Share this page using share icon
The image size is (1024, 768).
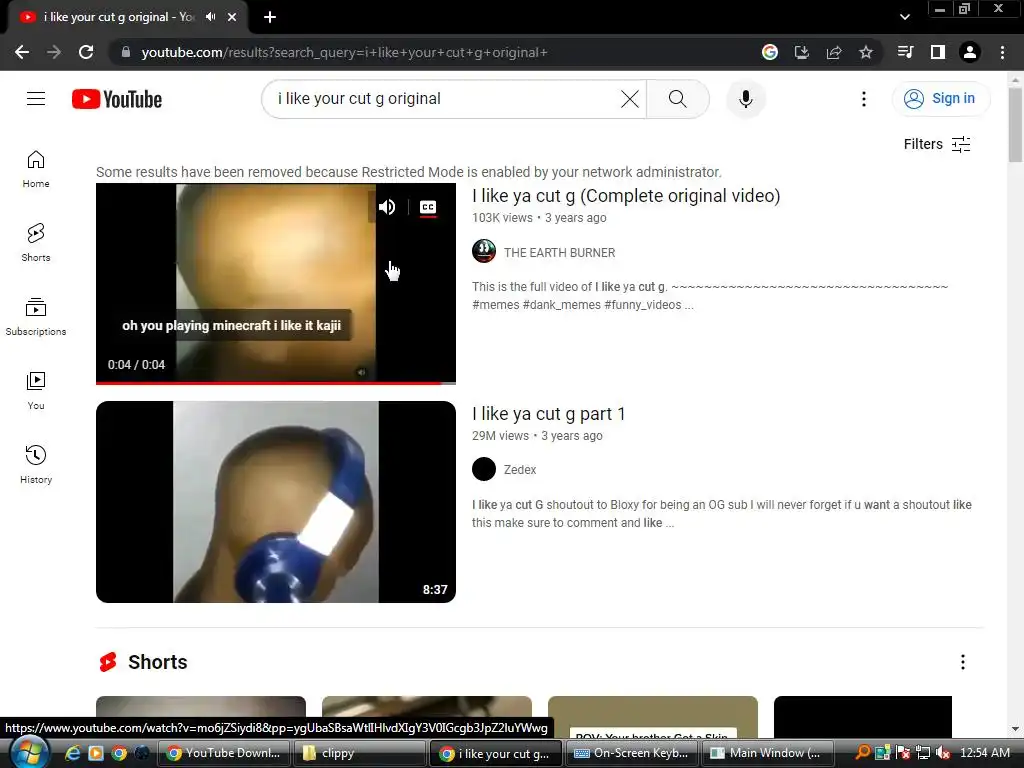834,52
